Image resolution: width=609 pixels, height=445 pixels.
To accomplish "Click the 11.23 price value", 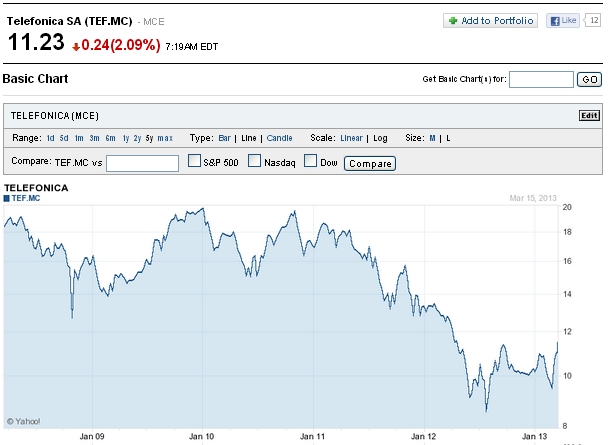I will click(36, 42).
